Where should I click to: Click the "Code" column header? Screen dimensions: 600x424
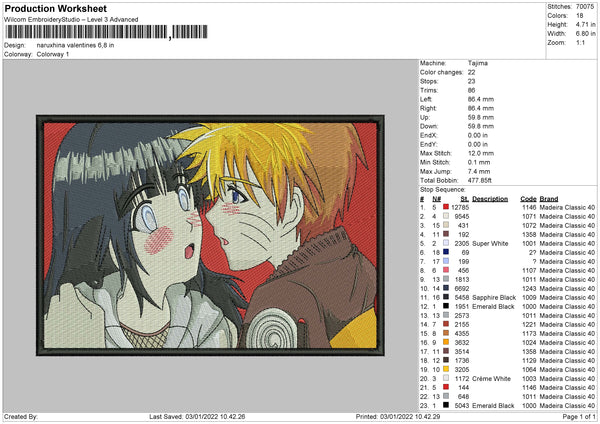click(x=528, y=199)
